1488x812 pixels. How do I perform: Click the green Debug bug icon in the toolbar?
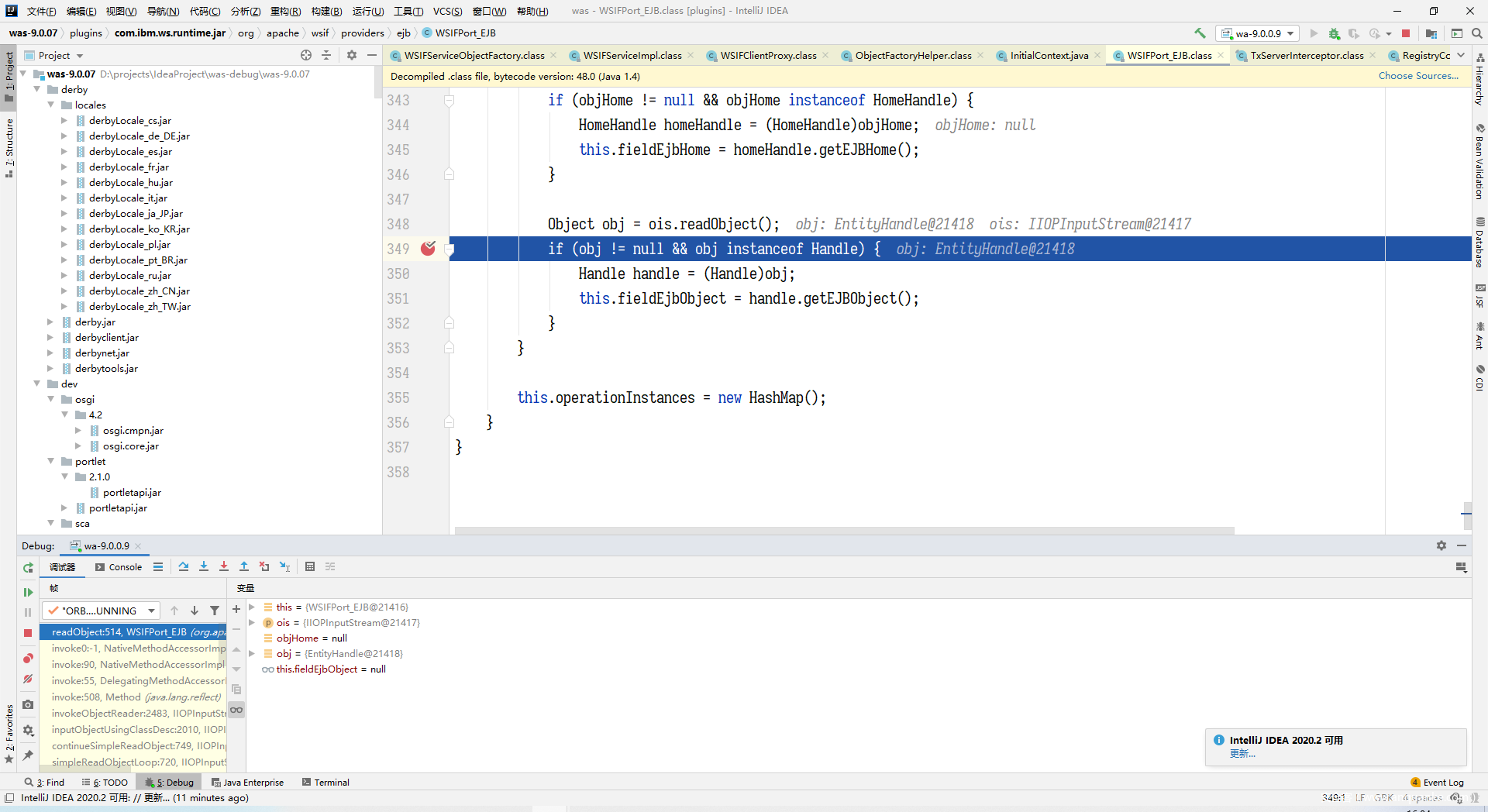(1334, 33)
